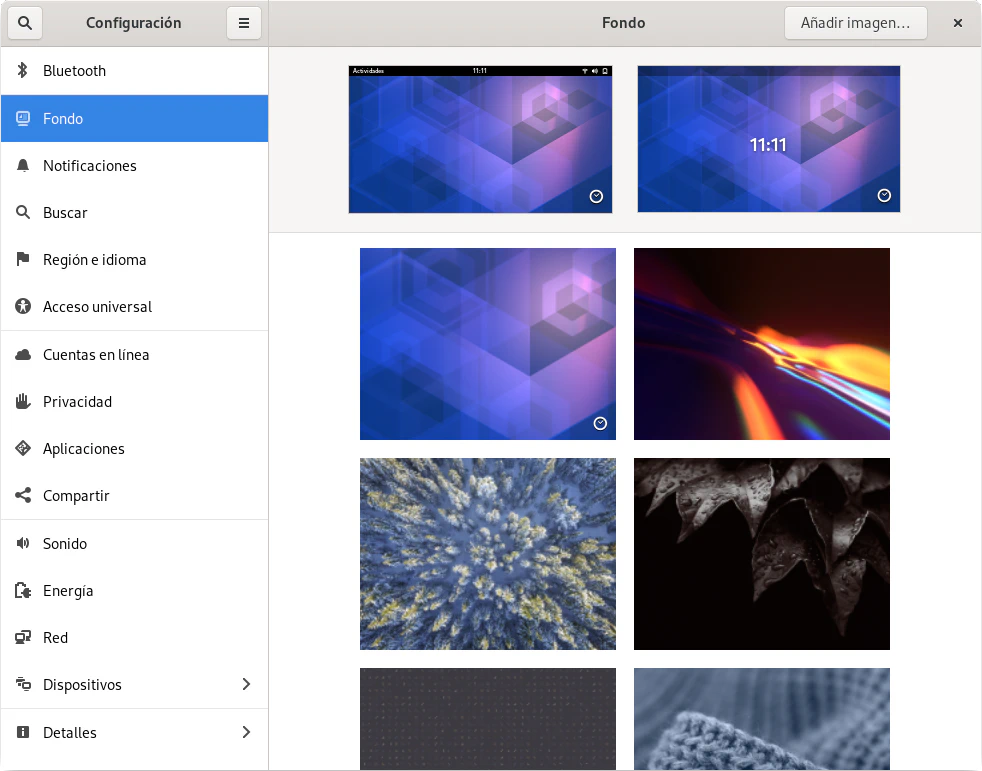Click the Añadir imagen button
982x771 pixels.
click(855, 23)
